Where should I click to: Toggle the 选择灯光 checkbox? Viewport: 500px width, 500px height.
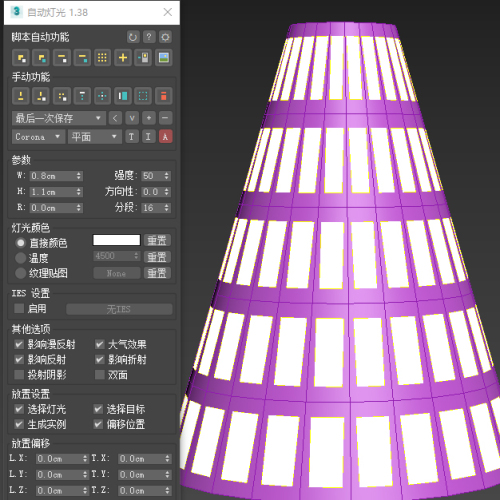(19, 409)
